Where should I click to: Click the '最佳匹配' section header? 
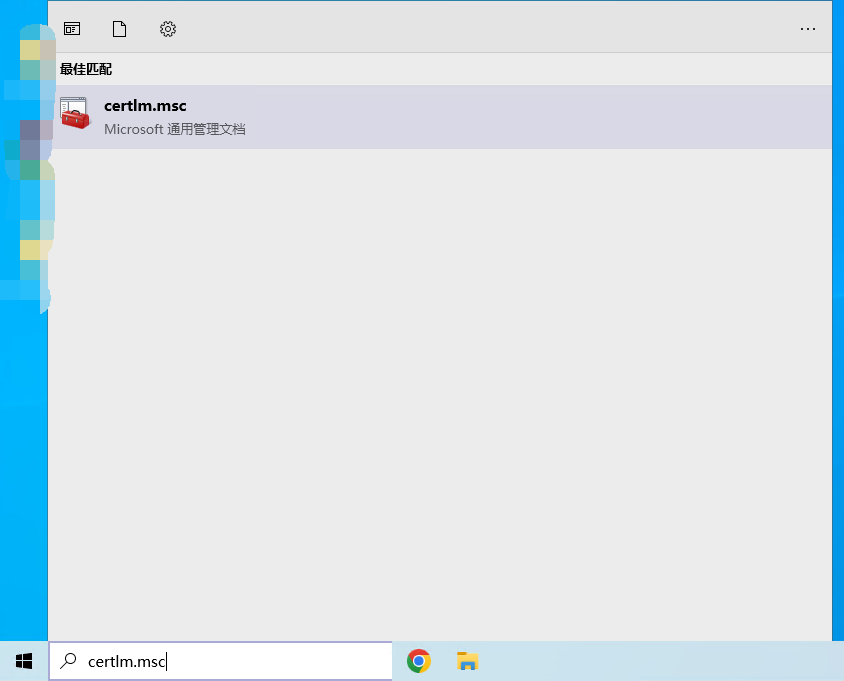pos(86,69)
